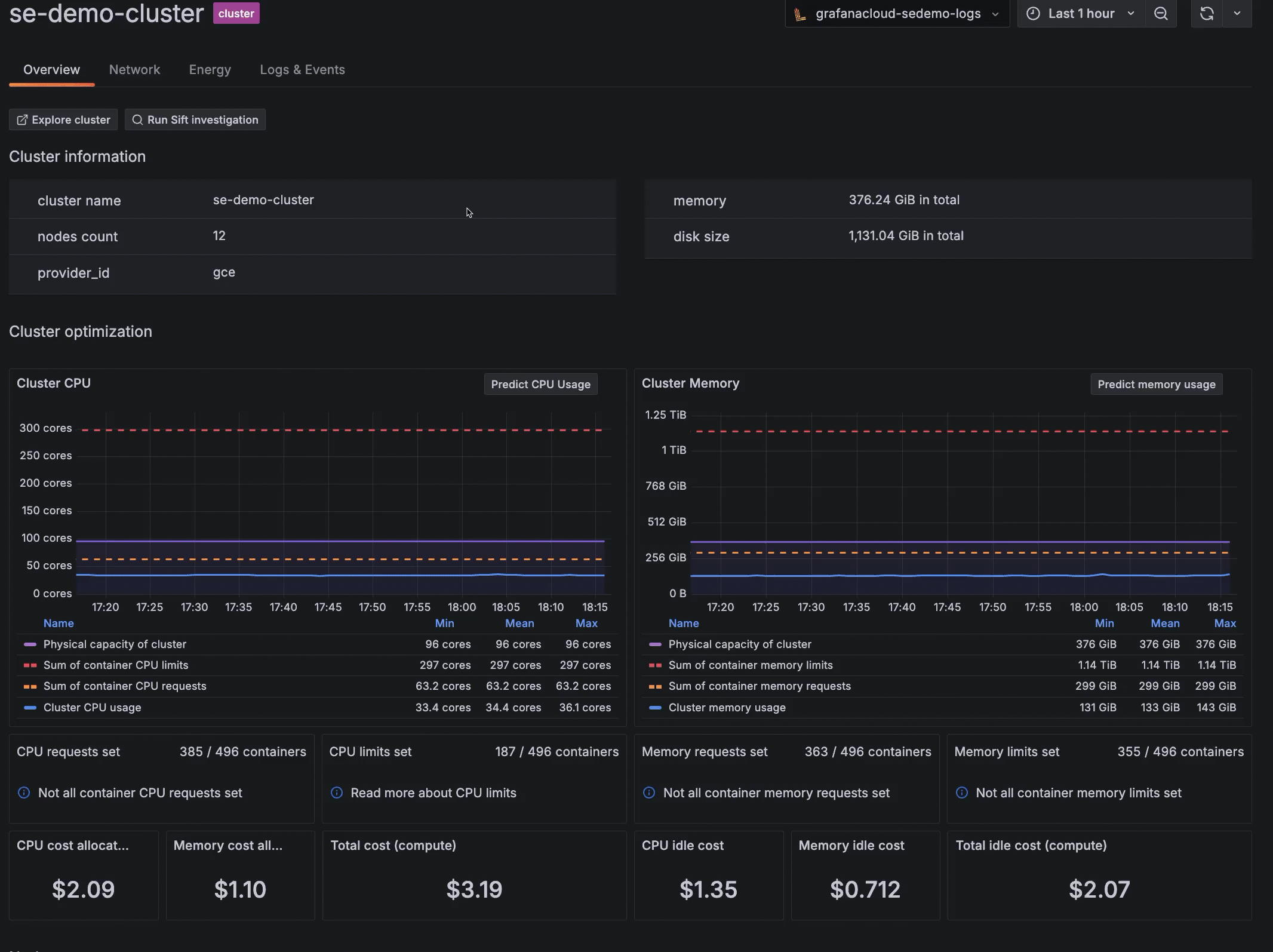Toggle Sum of container memory limits series
Screen dimensions: 1273x952
pyautogui.click(x=750, y=665)
